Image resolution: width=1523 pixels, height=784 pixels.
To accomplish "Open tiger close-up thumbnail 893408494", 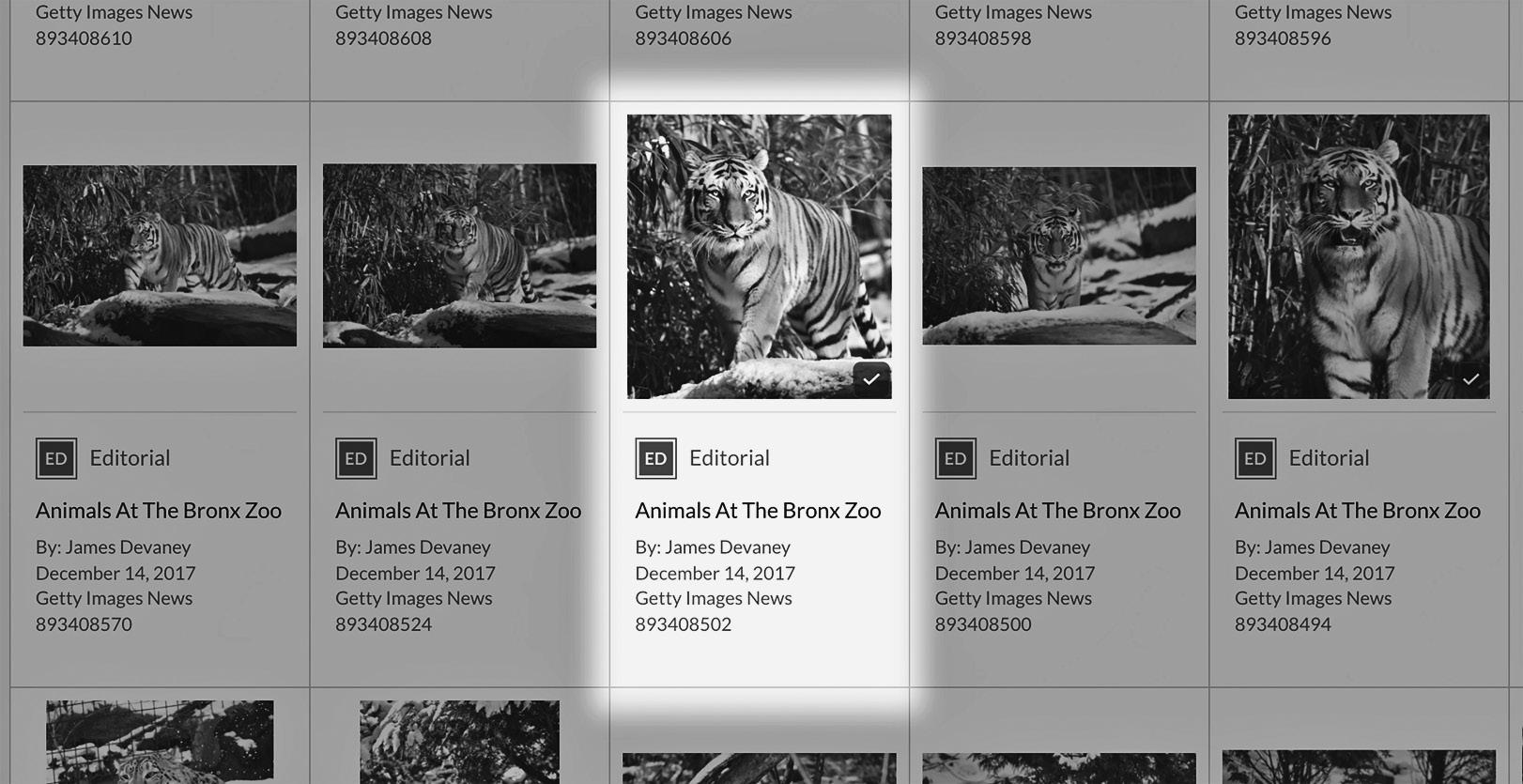I will 1359,256.
